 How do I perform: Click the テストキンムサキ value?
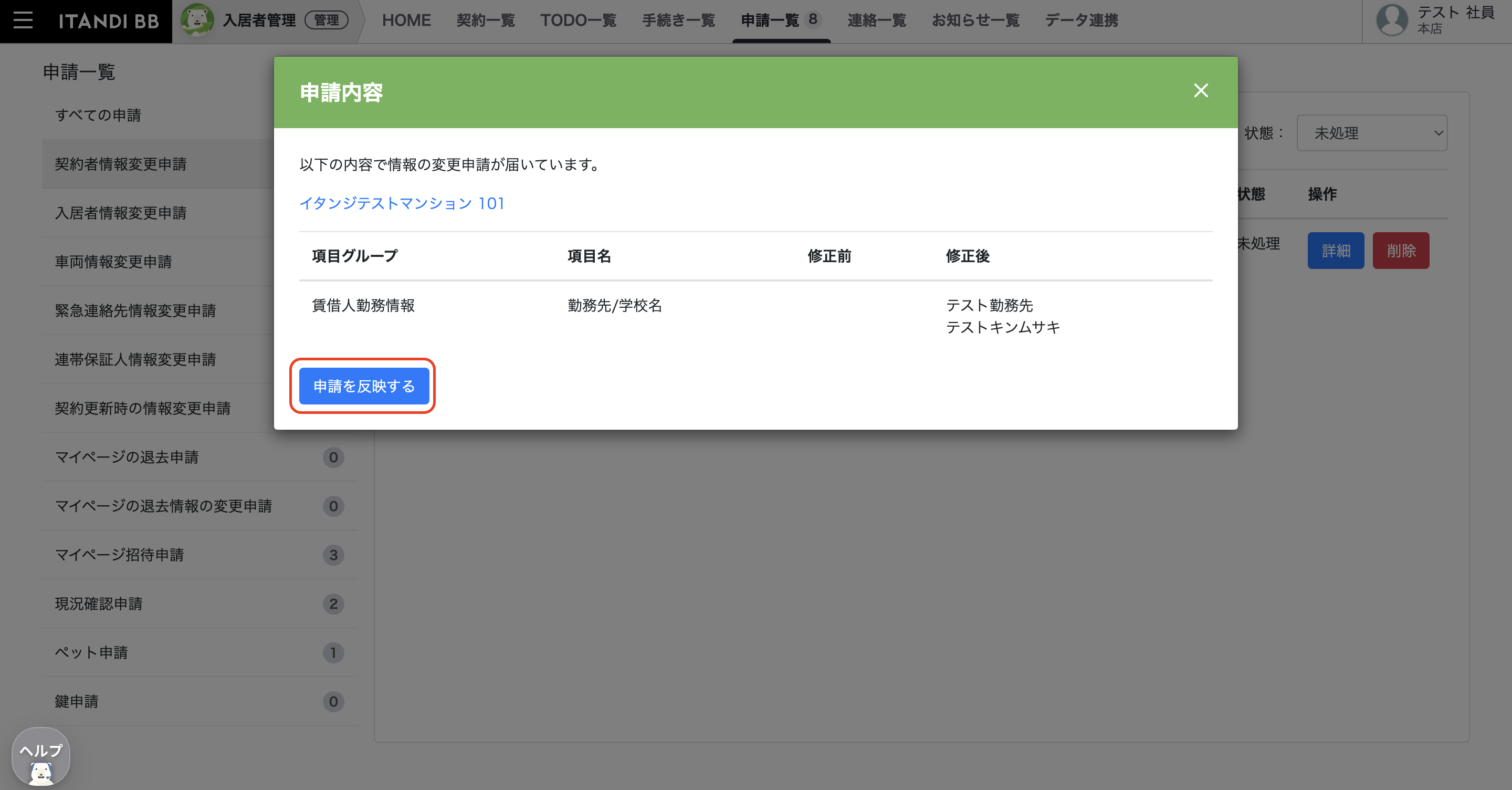1003,327
